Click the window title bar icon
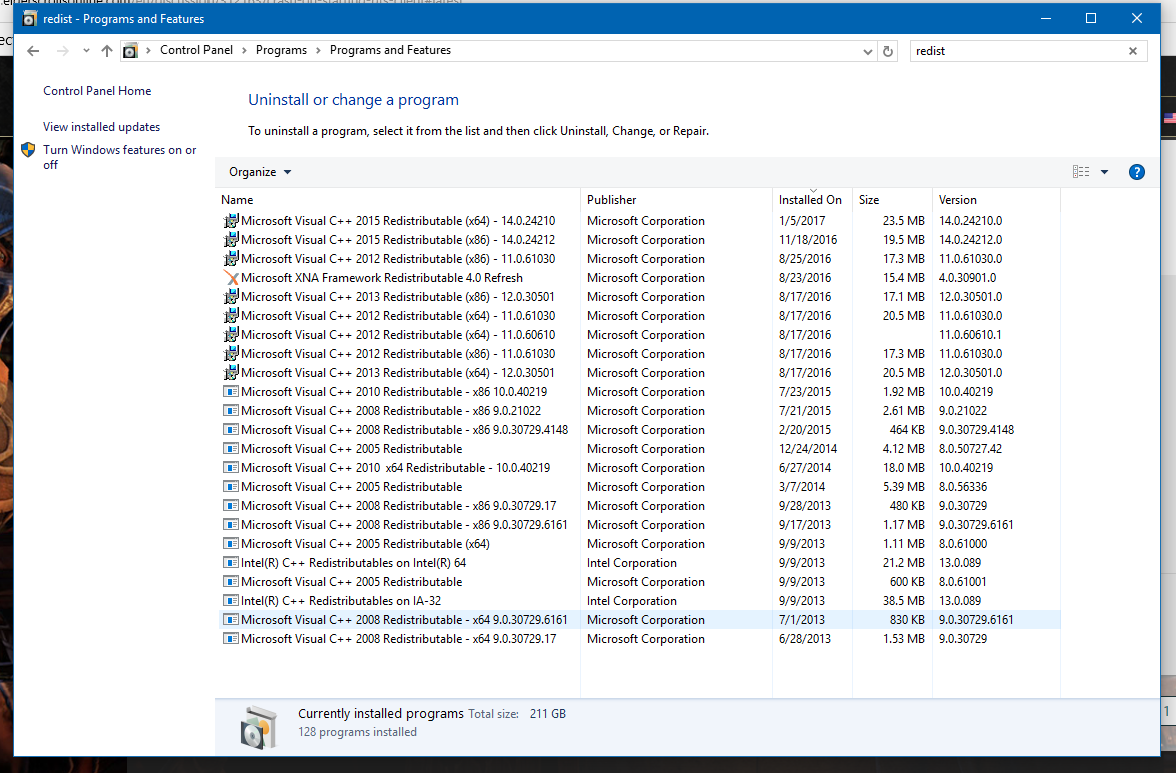1176x773 pixels. pyautogui.click(x=29, y=19)
